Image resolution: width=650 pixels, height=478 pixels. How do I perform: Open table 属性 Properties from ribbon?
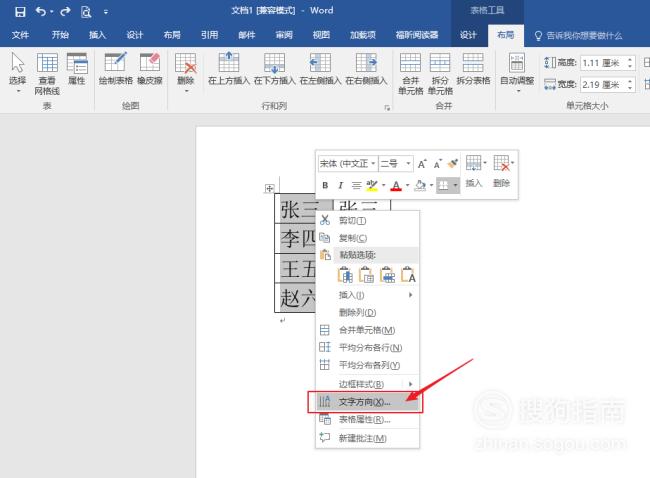click(x=77, y=69)
